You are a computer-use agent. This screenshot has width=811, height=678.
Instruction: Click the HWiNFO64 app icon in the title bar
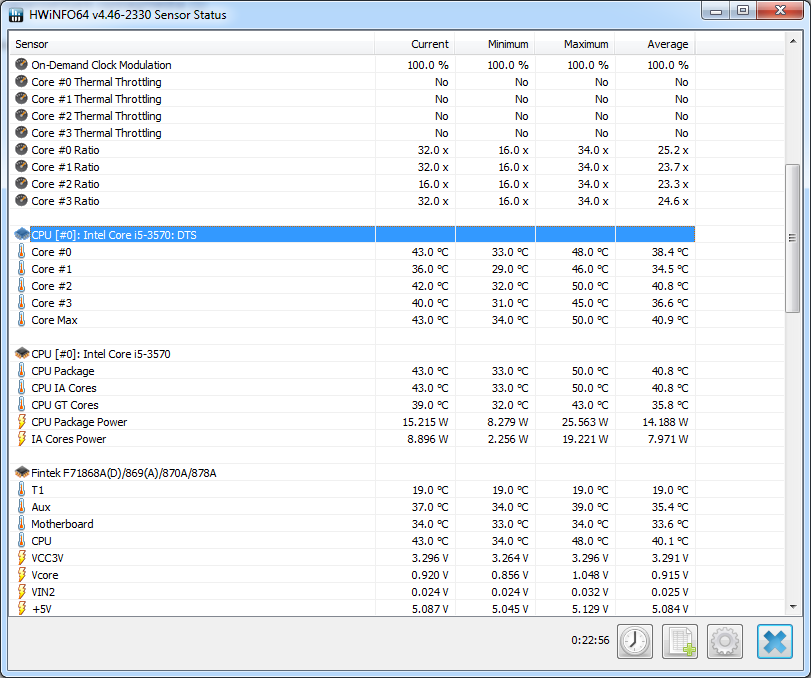click(16, 15)
